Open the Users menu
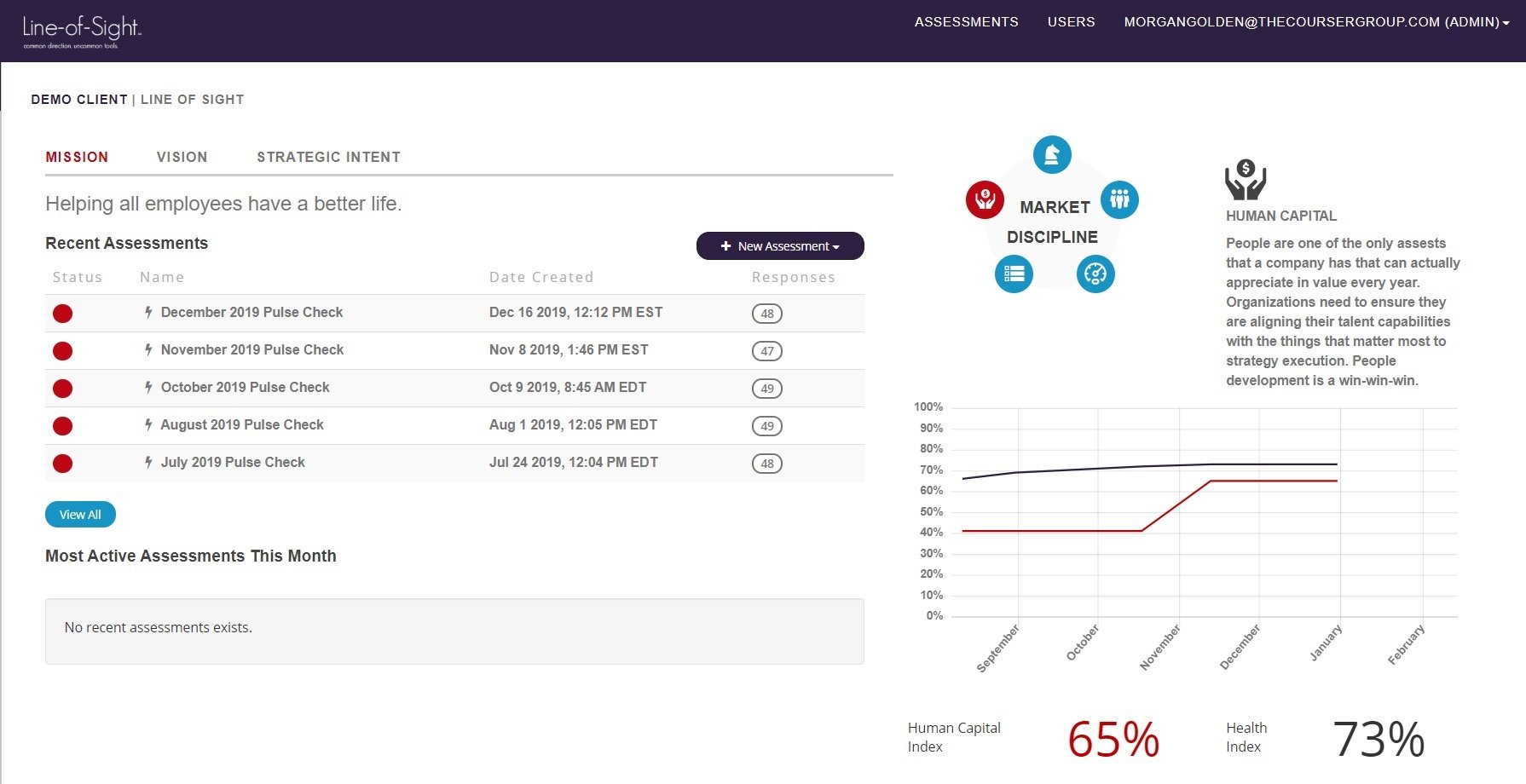 click(x=1071, y=22)
